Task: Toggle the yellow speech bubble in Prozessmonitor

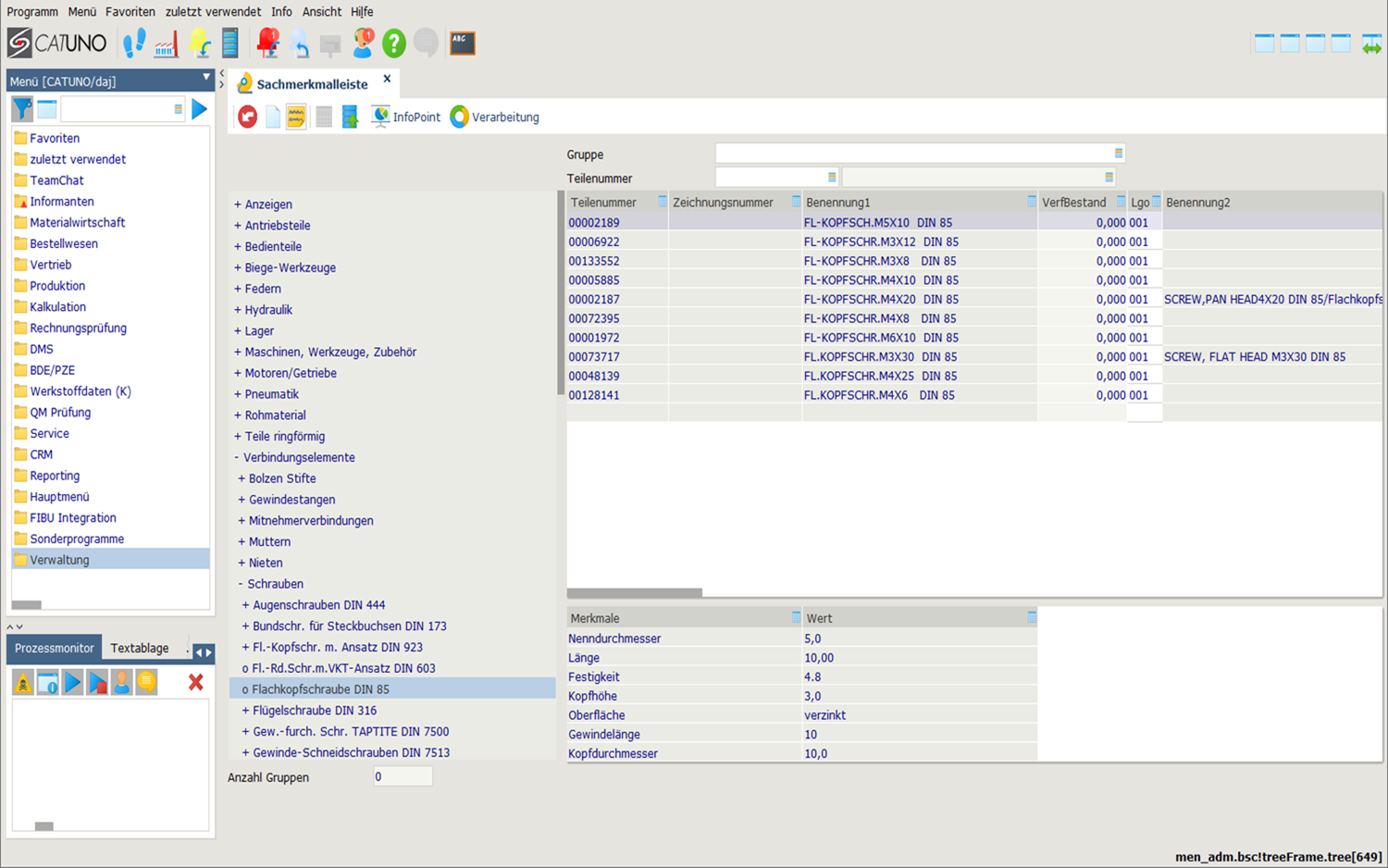Action: (147, 683)
